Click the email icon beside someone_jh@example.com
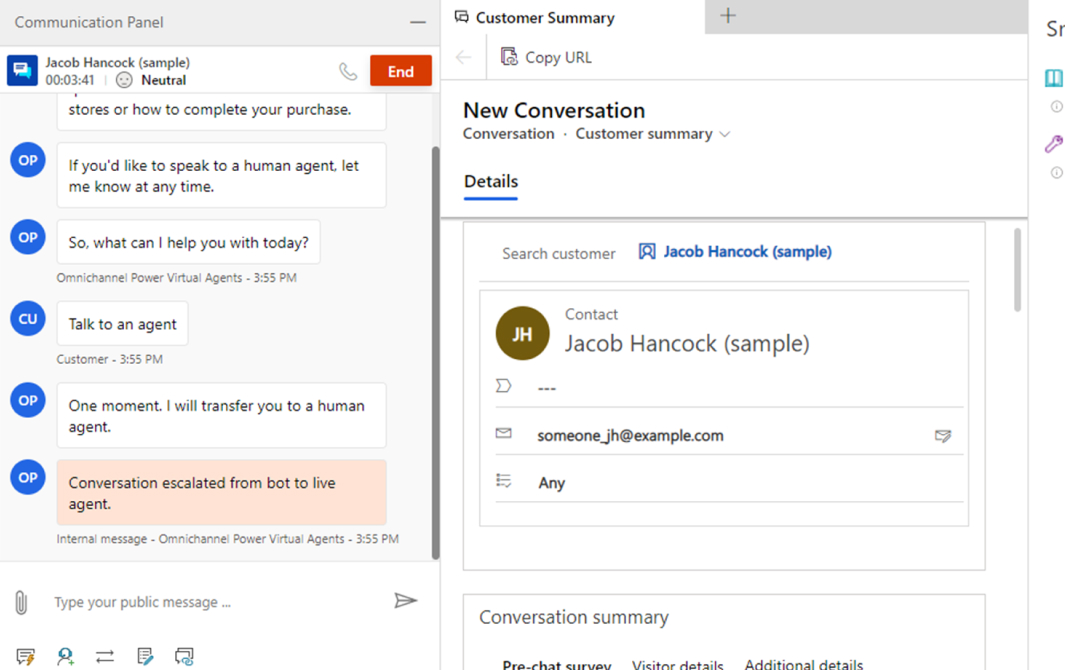The width and height of the screenshot is (1065, 670). tap(942, 436)
